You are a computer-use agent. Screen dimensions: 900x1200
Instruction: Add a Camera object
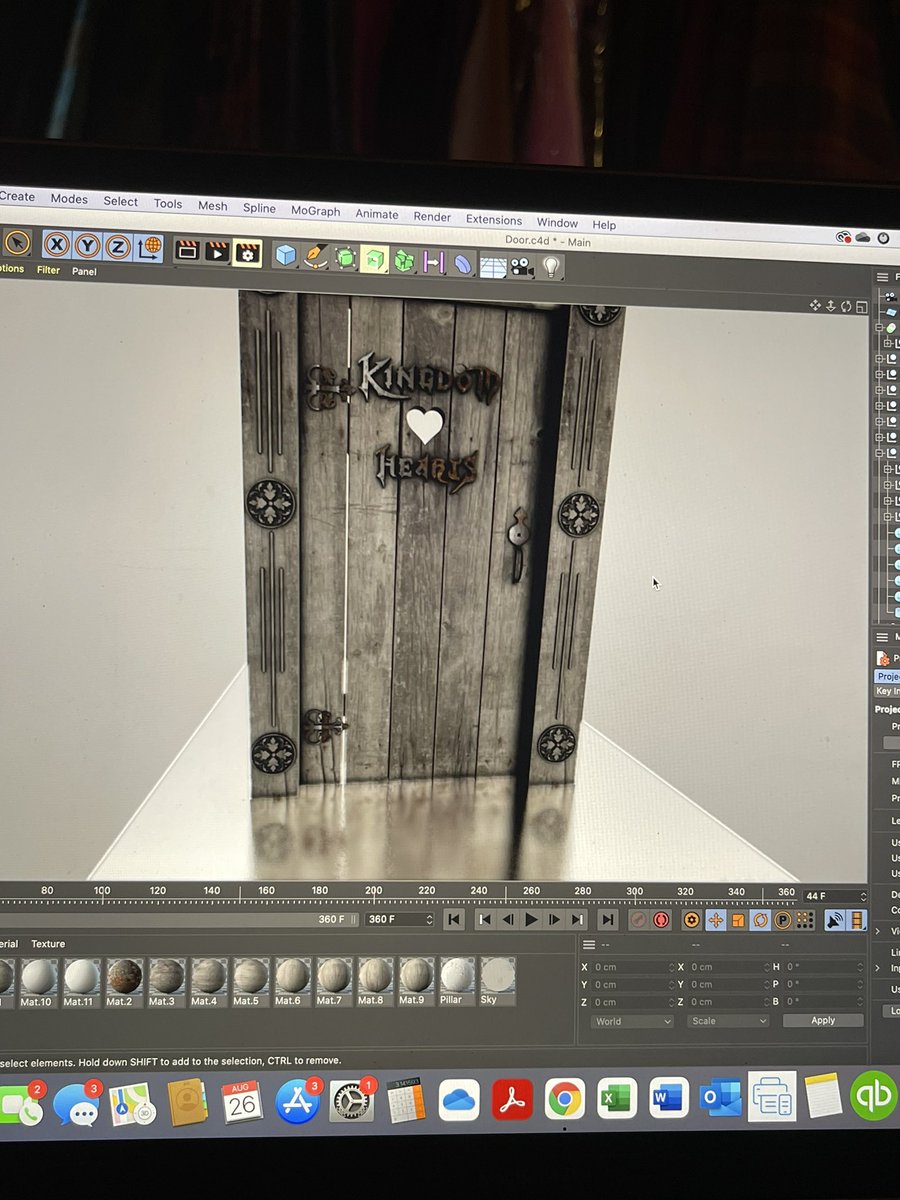[520, 267]
